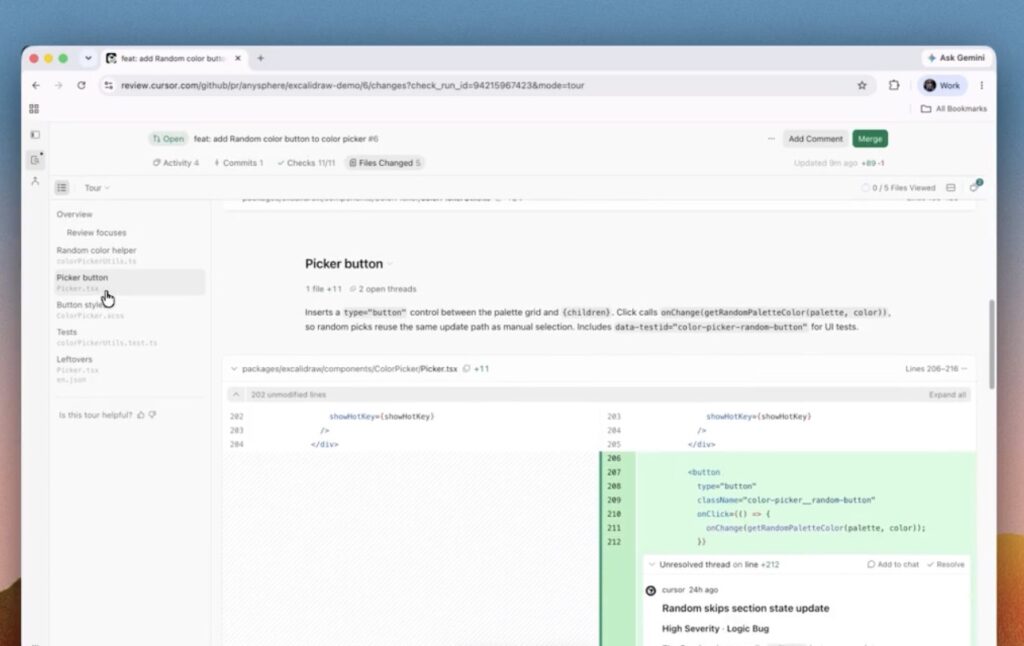Collapse the Unresolved thread chevron
The width and height of the screenshot is (1024, 646).
point(652,564)
